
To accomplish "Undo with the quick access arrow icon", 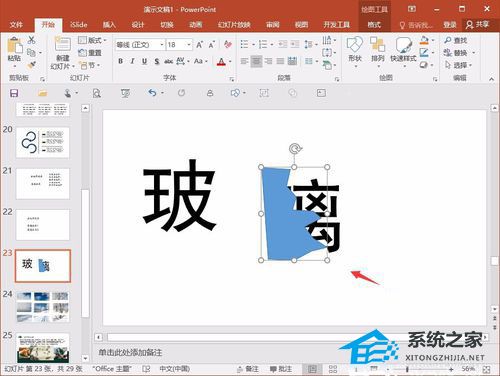I will tap(152, 93).
